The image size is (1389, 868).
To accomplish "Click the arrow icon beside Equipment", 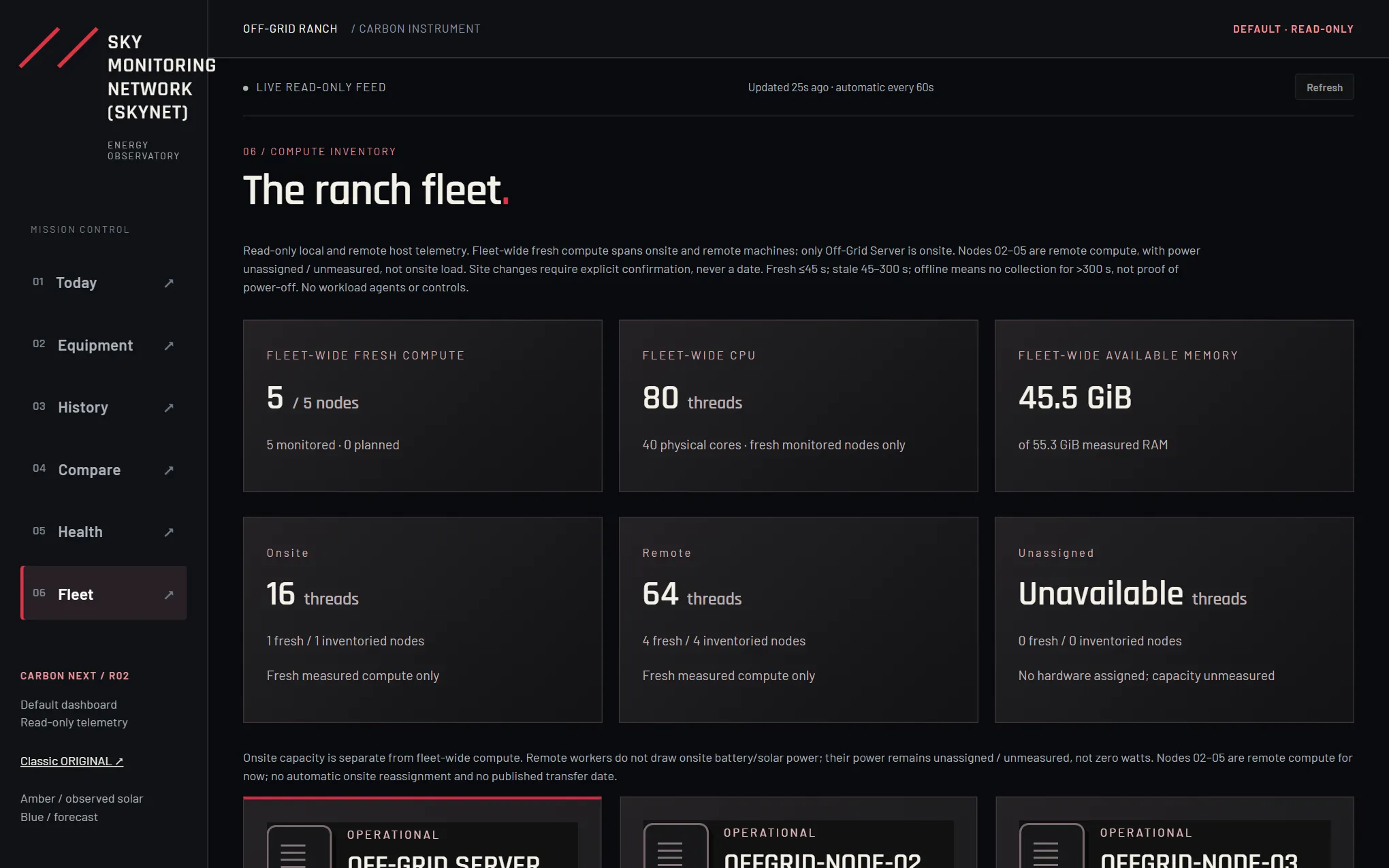I will 169,346.
